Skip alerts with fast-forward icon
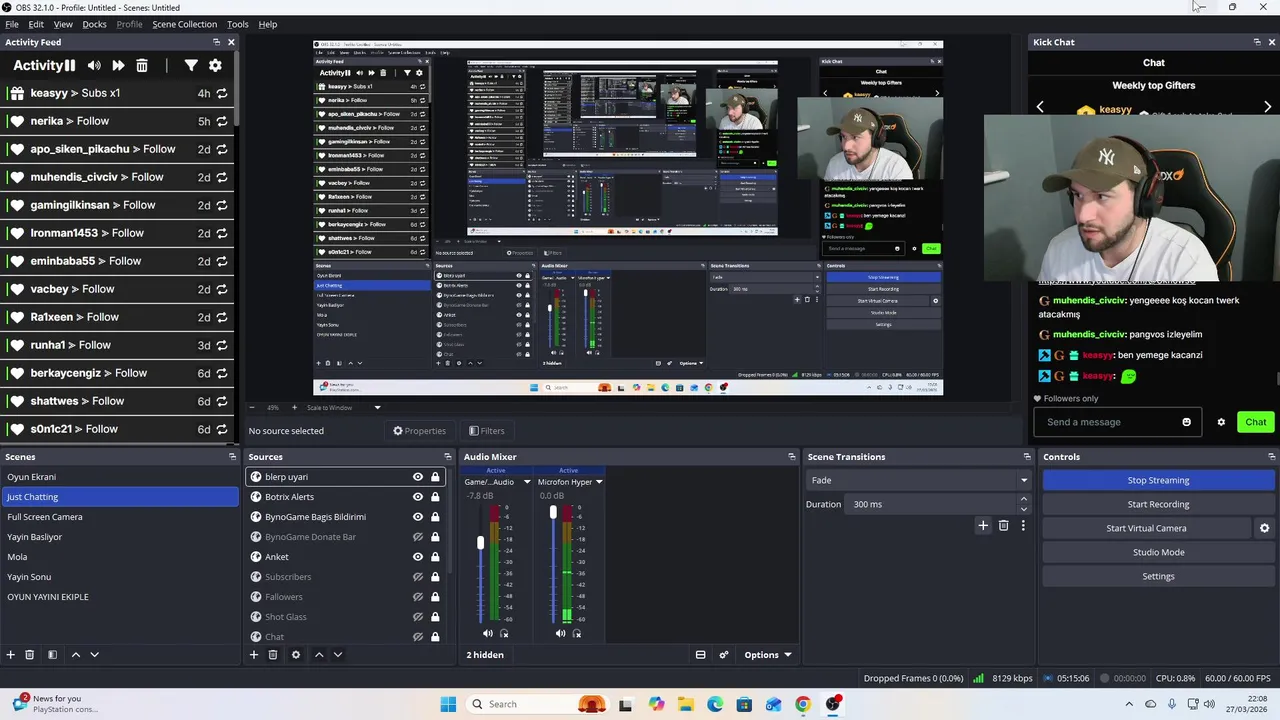1280x720 pixels. coord(118,65)
